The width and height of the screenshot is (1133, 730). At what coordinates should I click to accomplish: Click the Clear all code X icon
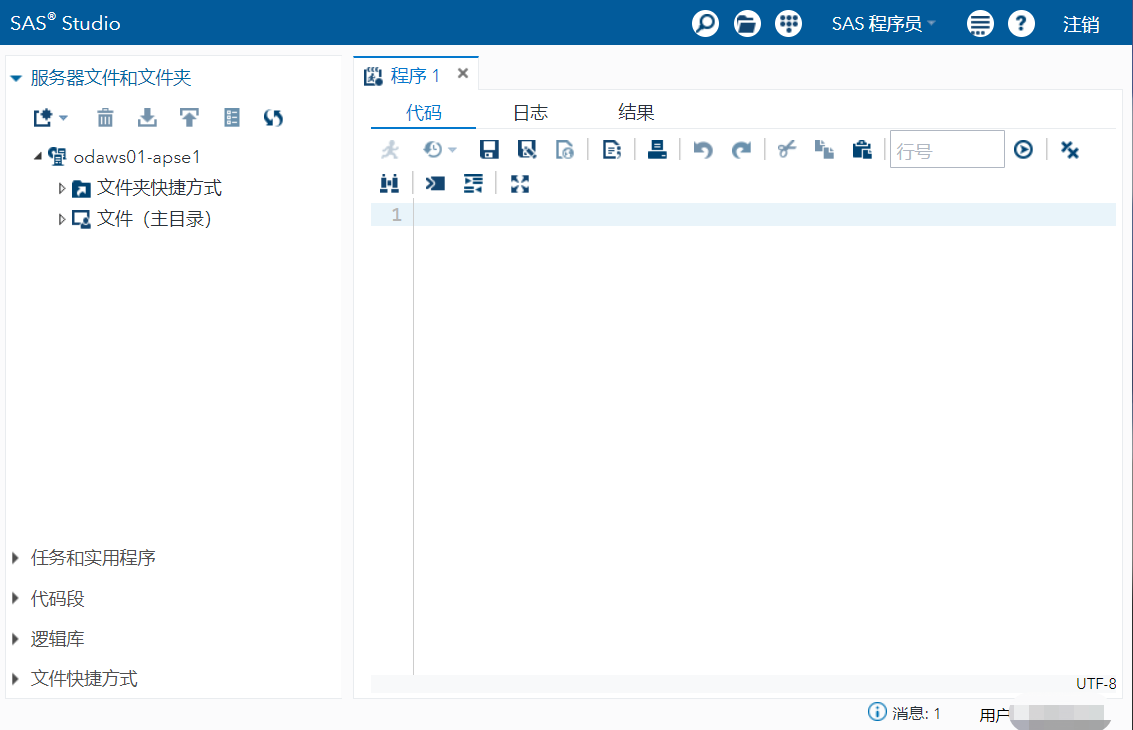point(1069,150)
